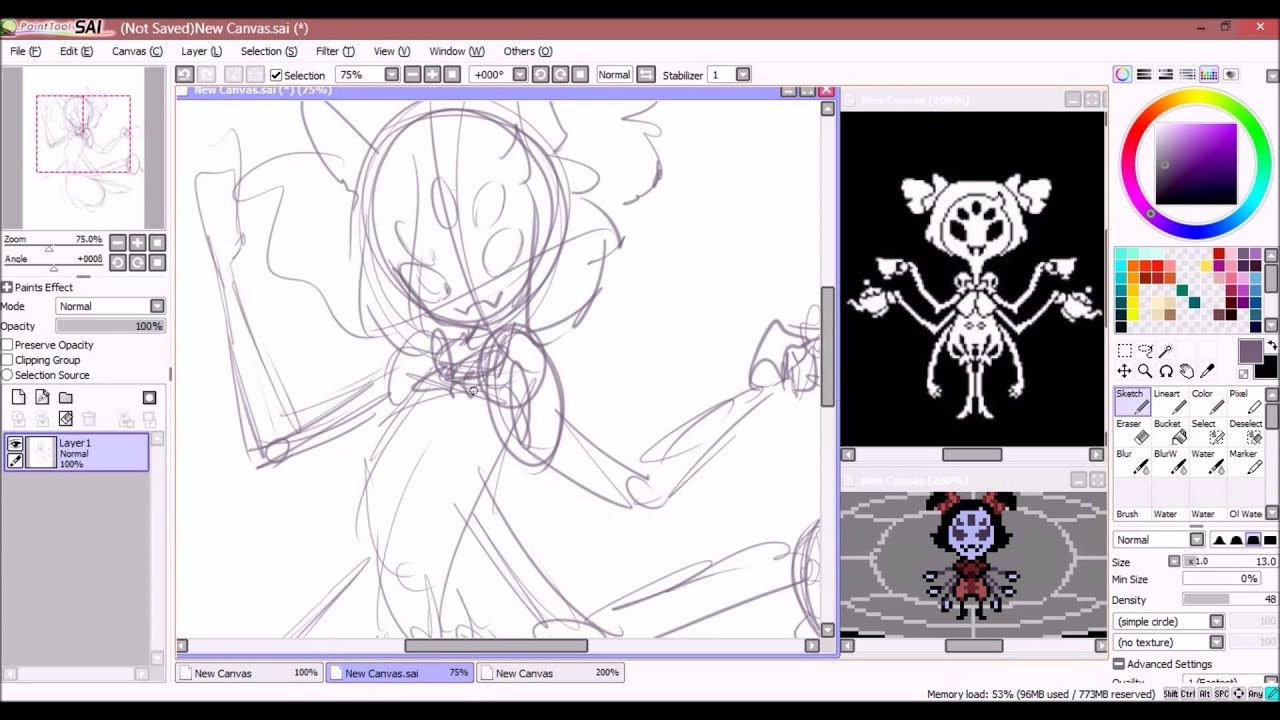Select the rectangular selection tool

click(x=1124, y=351)
